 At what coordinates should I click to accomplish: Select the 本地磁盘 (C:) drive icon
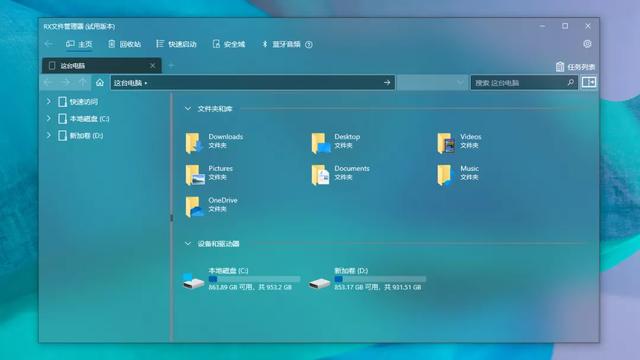coord(193,281)
